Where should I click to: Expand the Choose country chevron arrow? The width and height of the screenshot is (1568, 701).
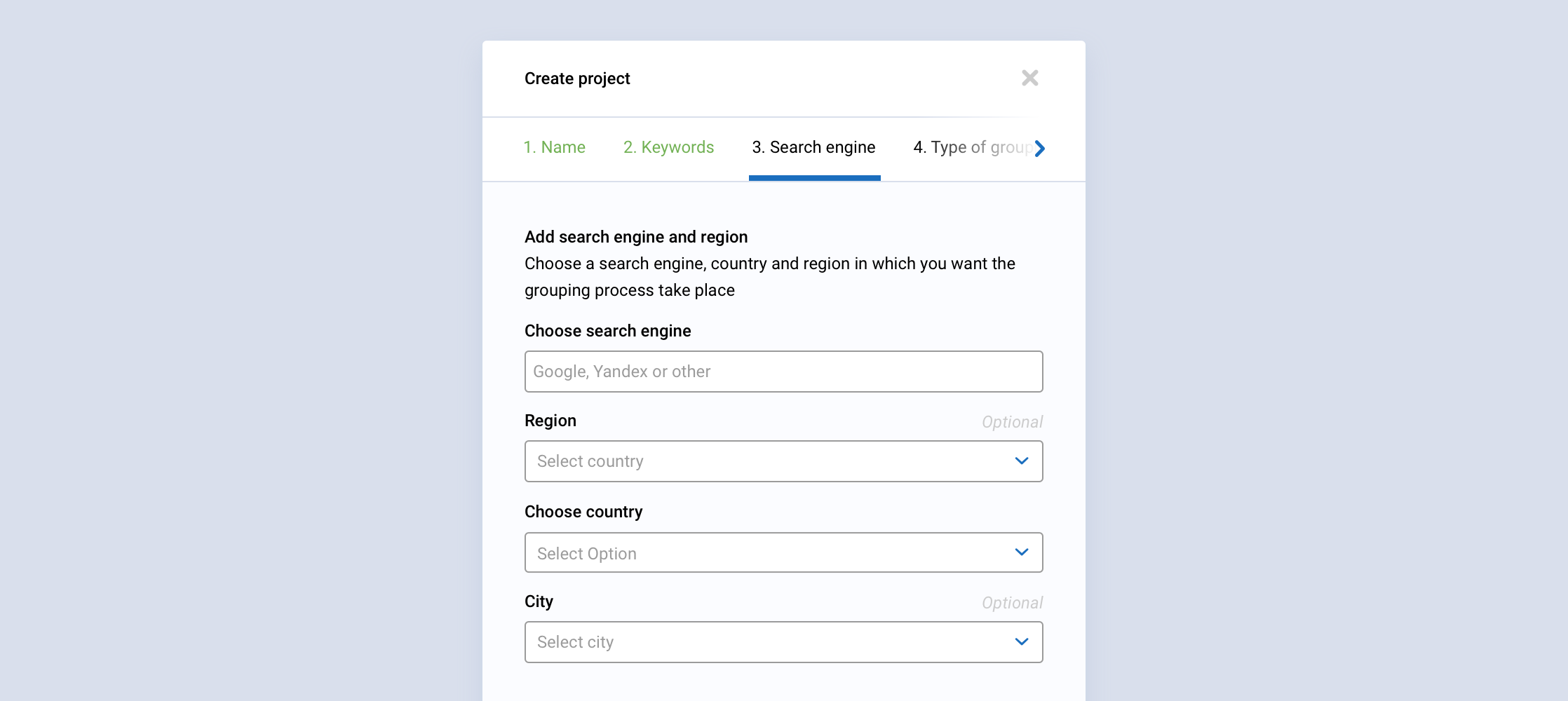click(x=1022, y=552)
